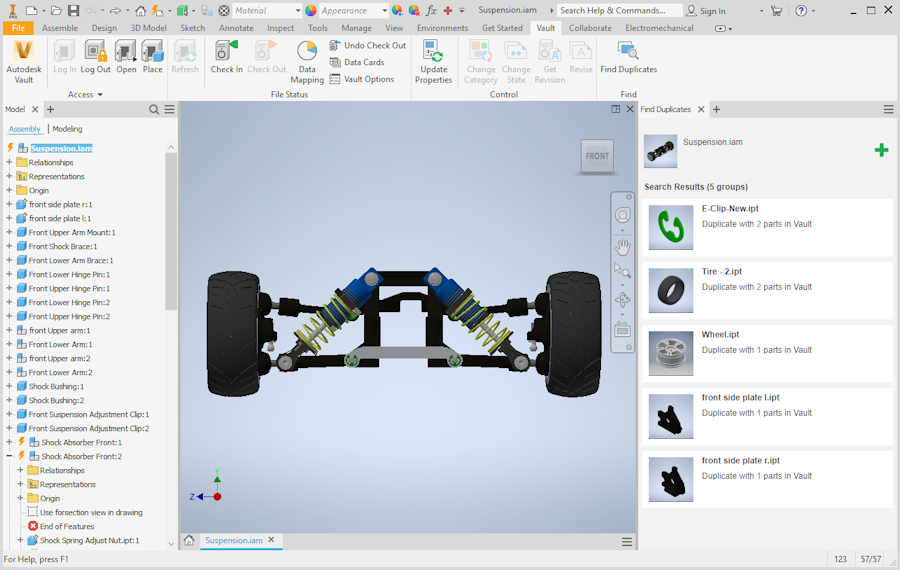Viewport: 900px width, 570px height.
Task: Click in the Search Help & Commands field
Action: click(x=619, y=10)
